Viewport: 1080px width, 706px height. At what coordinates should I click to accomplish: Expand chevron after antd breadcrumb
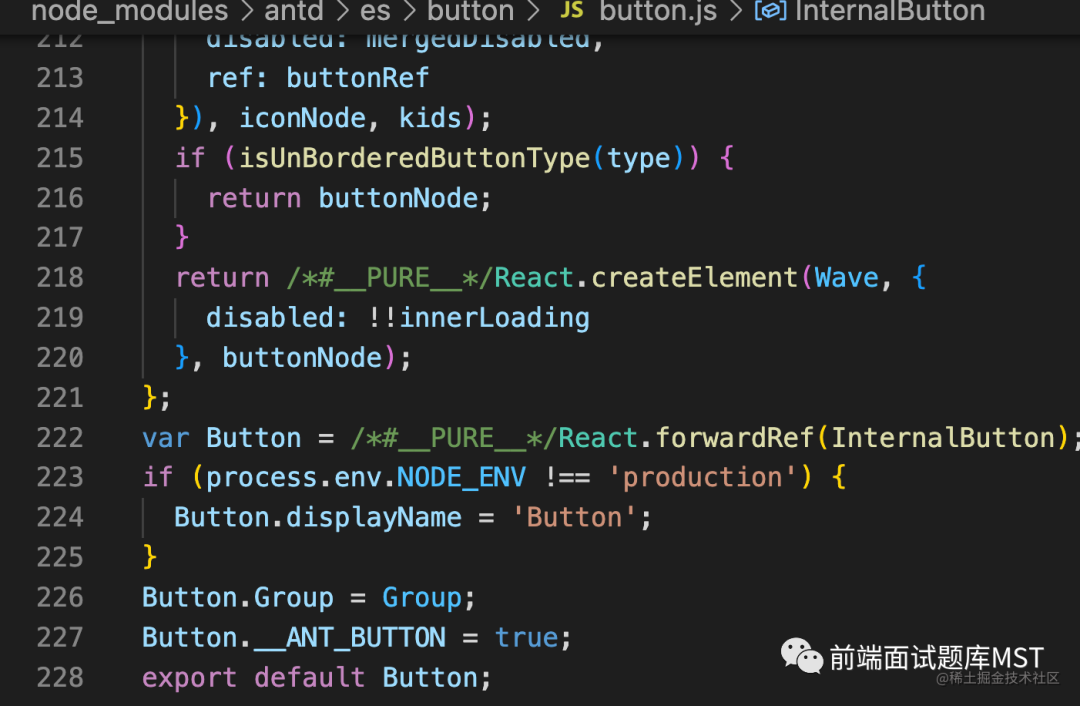click(342, 11)
